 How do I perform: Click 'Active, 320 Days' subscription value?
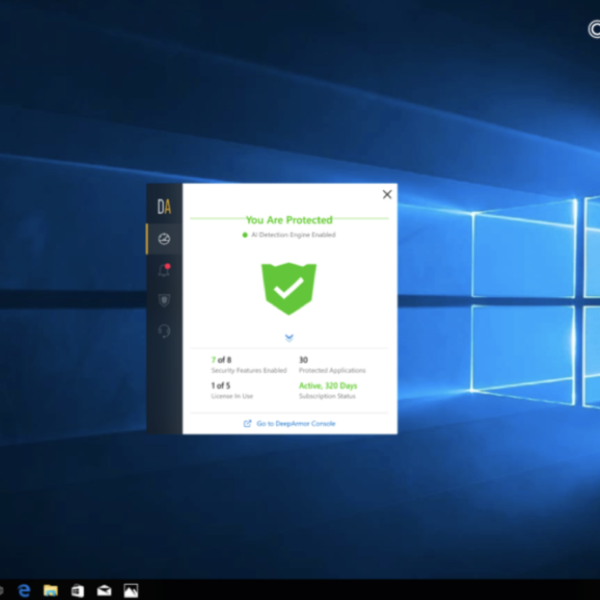328,386
